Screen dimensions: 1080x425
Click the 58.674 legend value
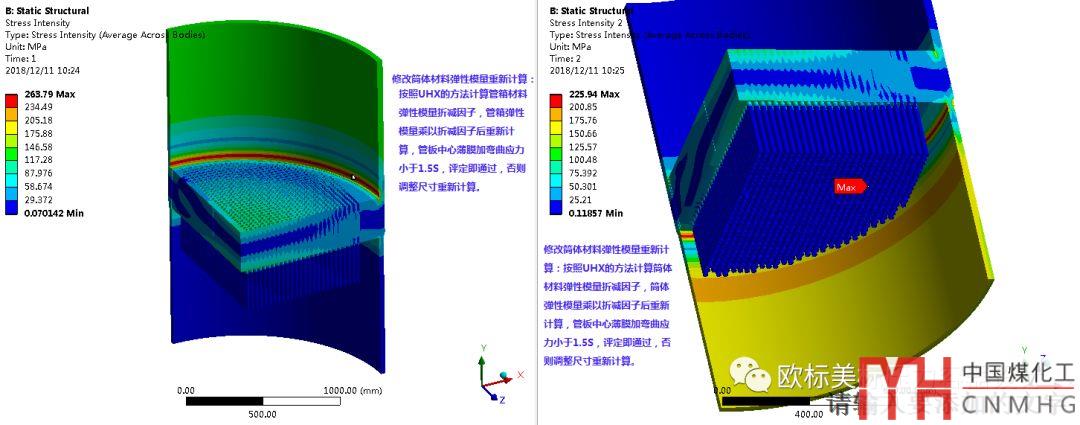(x=38, y=187)
